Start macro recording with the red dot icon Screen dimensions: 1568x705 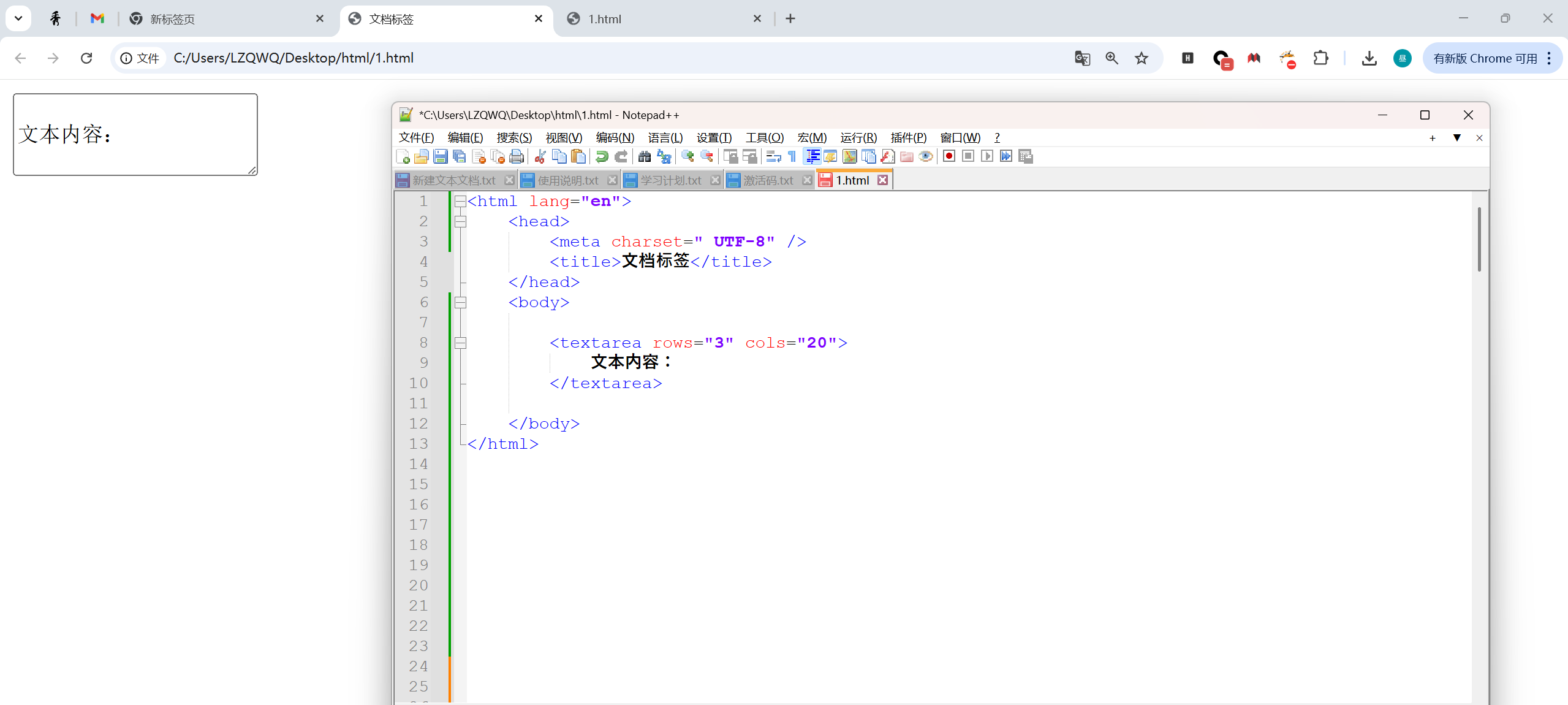pos(949,156)
